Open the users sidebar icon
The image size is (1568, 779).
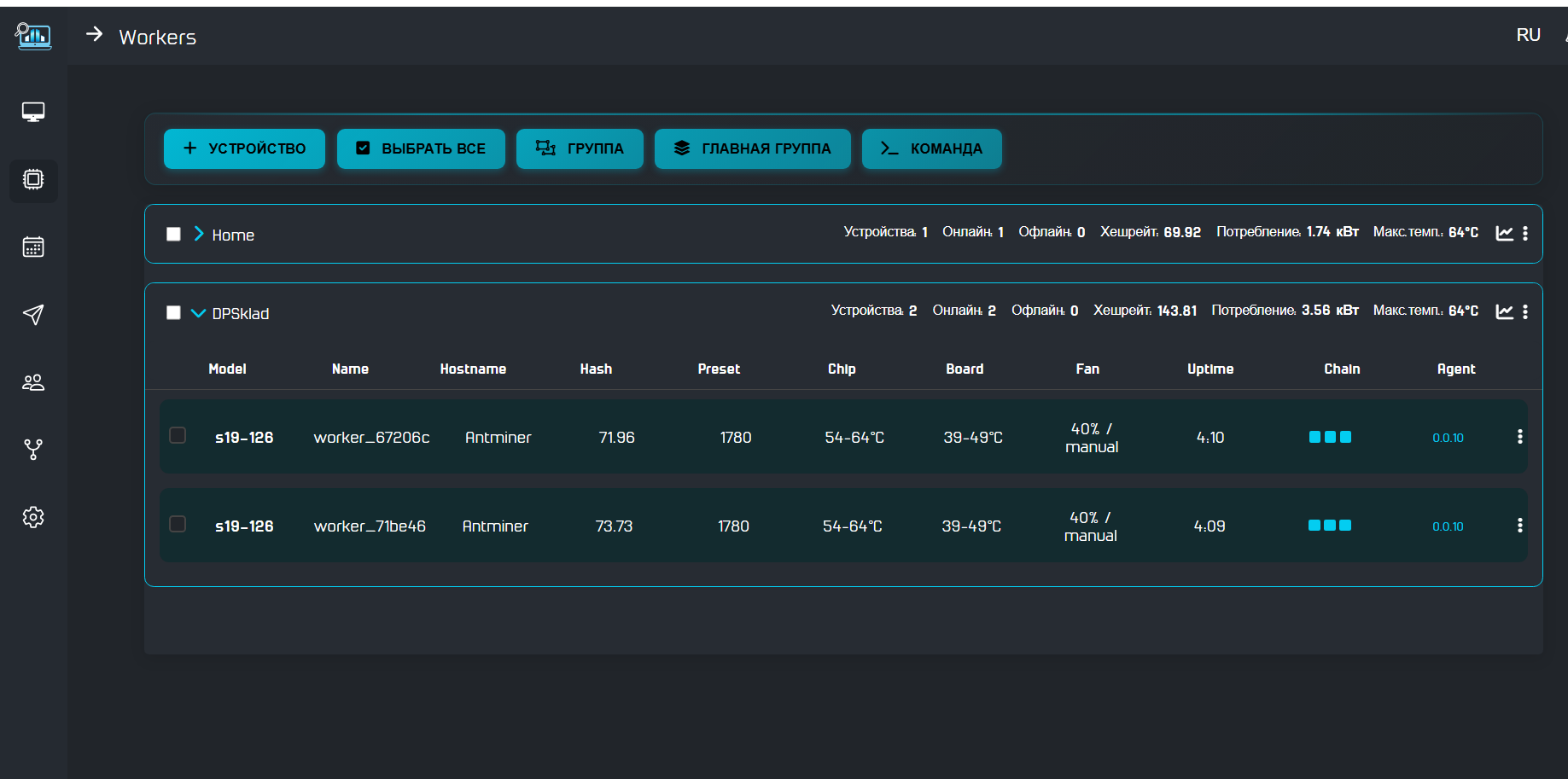[33, 382]
